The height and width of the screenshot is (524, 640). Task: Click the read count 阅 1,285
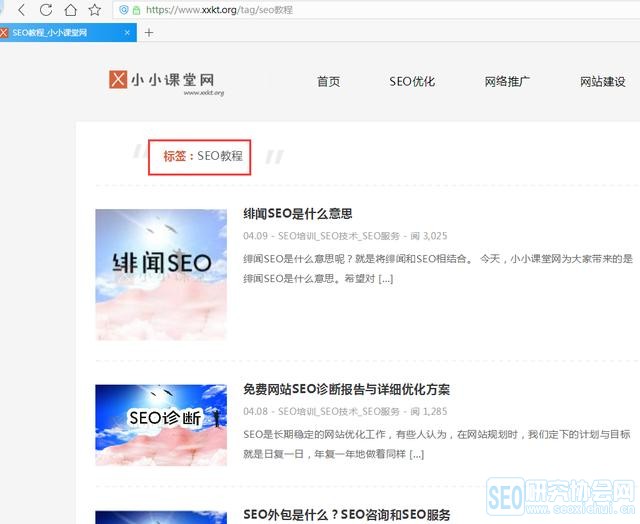[x=429, y=411]
